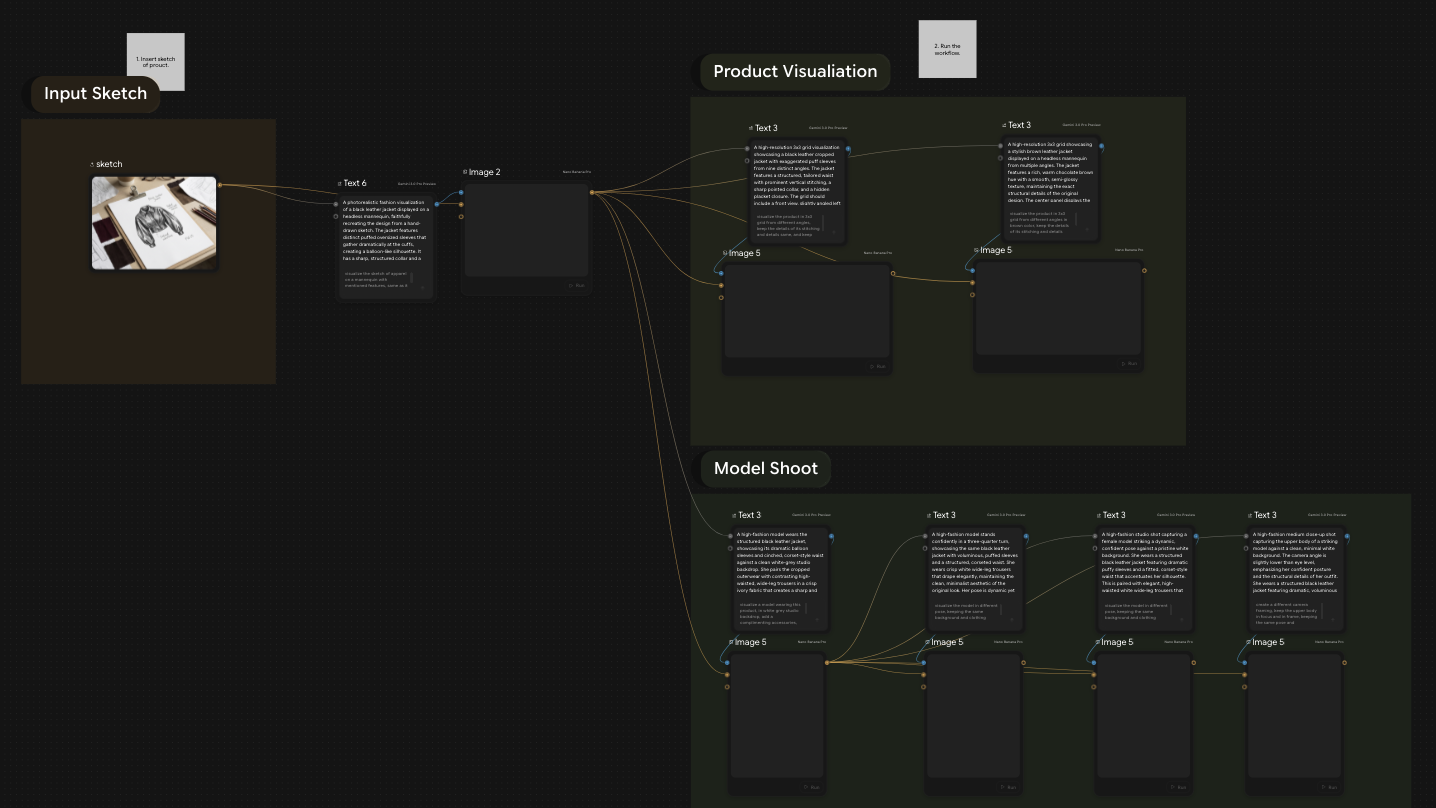1436x808 pixels.
Task: Click the 'Insert sketch of product' sticky note
Action: click(x=155, y=62)
